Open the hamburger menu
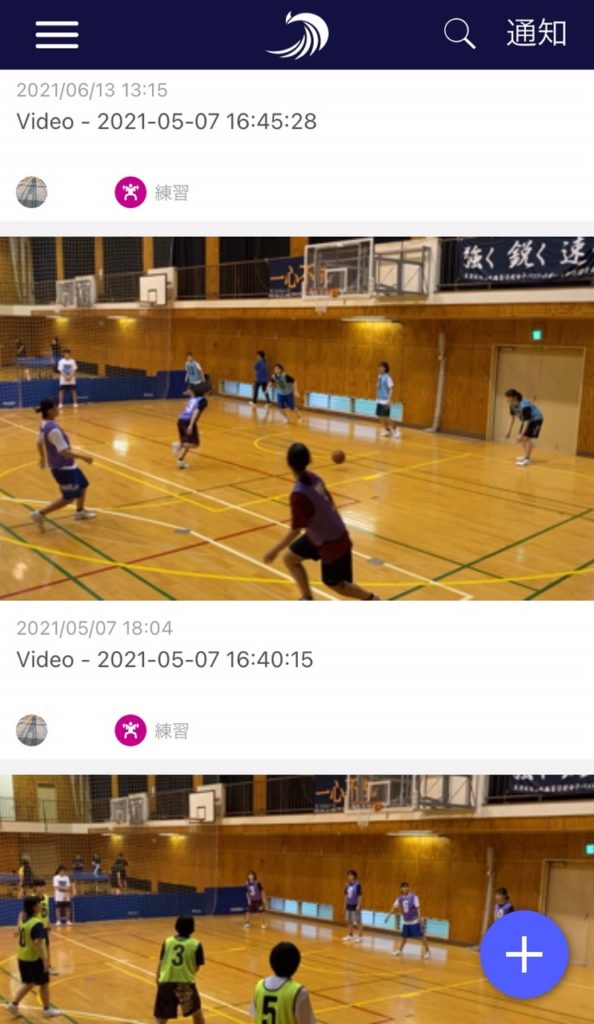 click(57, 35)
